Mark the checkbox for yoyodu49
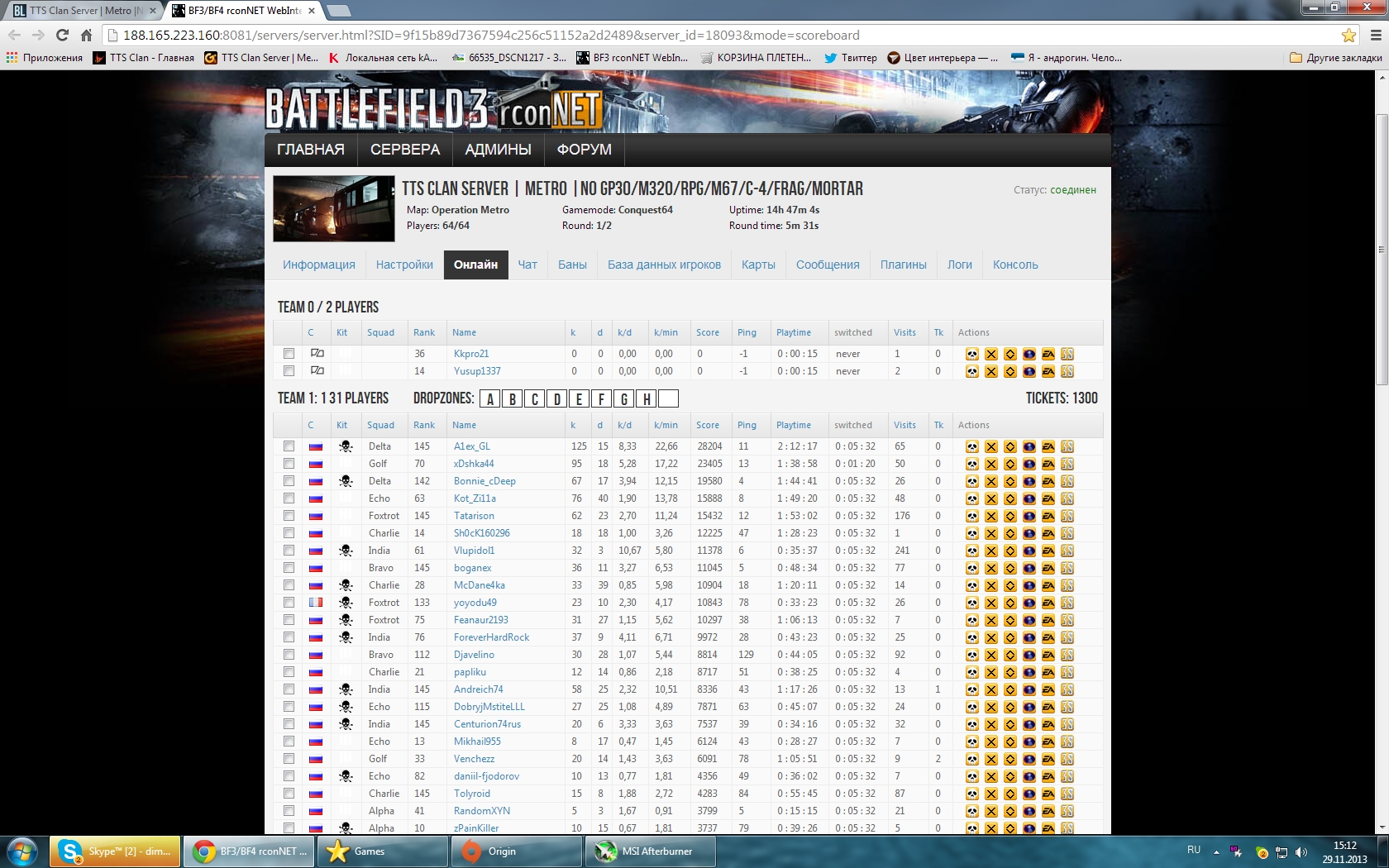 click(289, 603)
